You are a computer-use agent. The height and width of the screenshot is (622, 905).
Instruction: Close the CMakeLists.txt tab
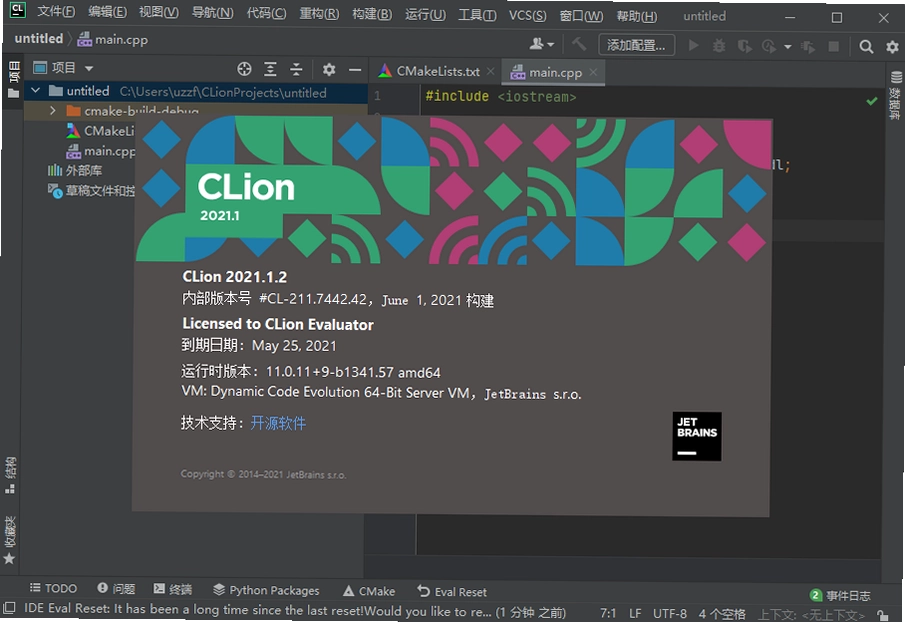pos(490,71)
